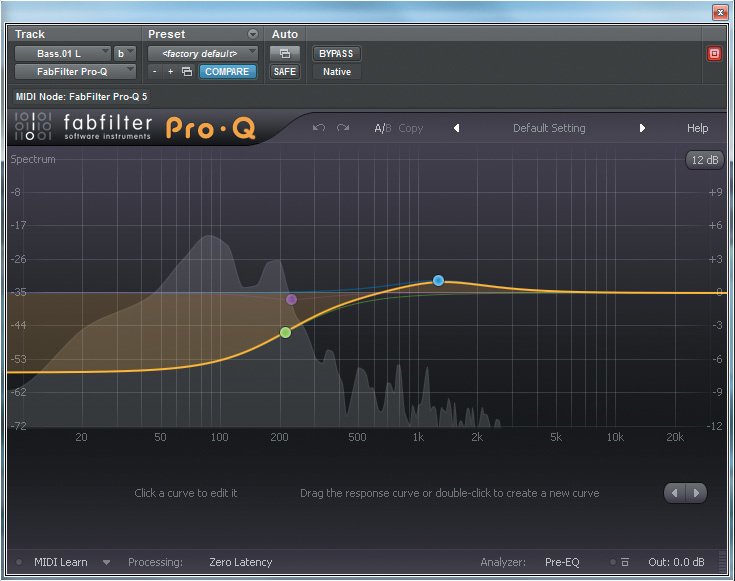The height and width of the screenshot is (581, 735).
Task: Click the preset copy settings icon
Action: point(187,72)
